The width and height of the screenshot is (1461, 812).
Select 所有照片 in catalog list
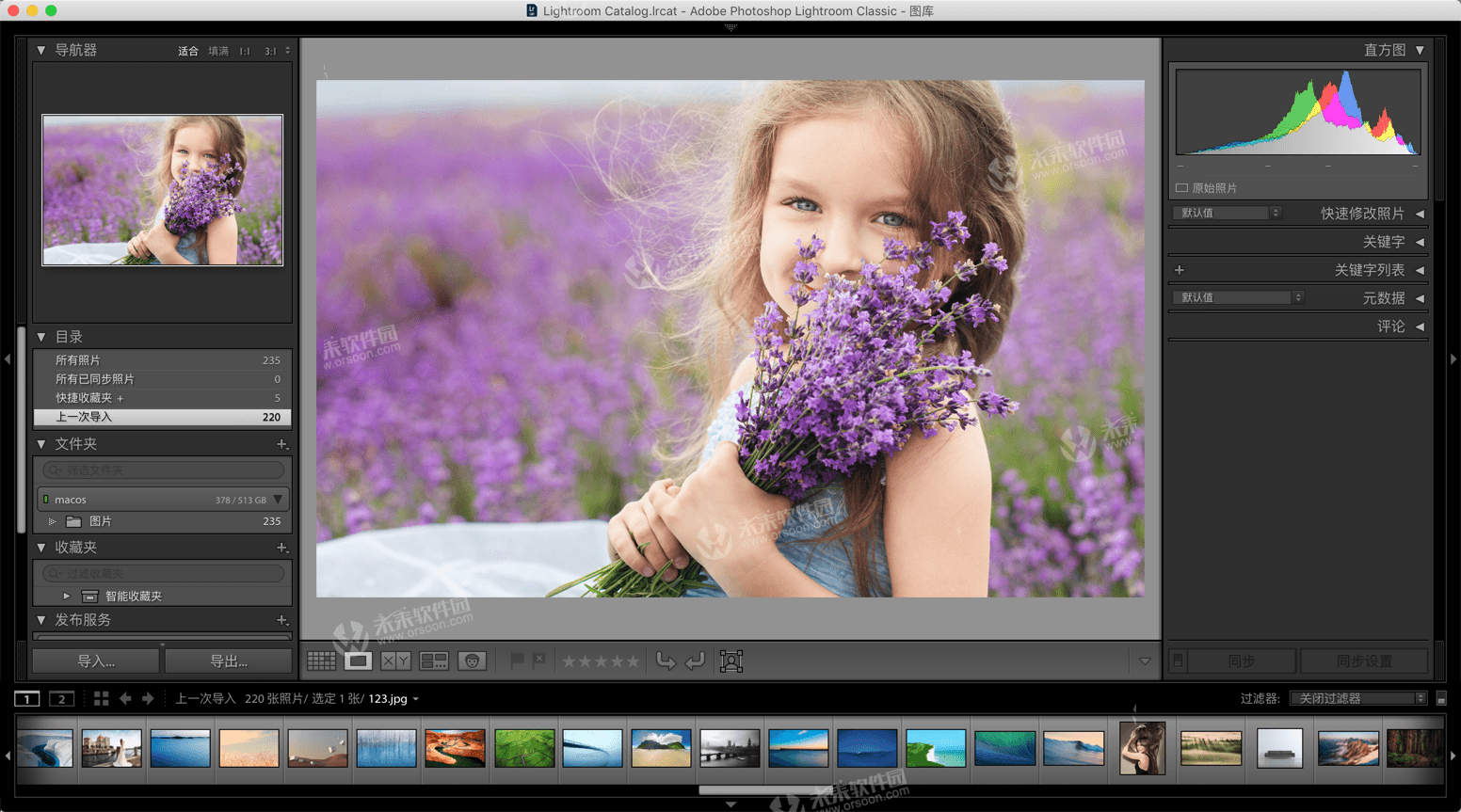pos(78,360)
